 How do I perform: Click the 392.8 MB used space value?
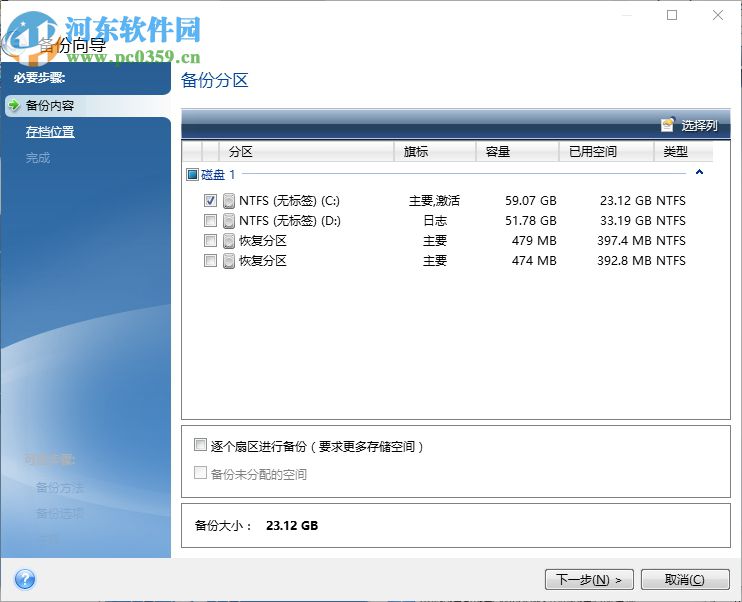click(624, 261)
